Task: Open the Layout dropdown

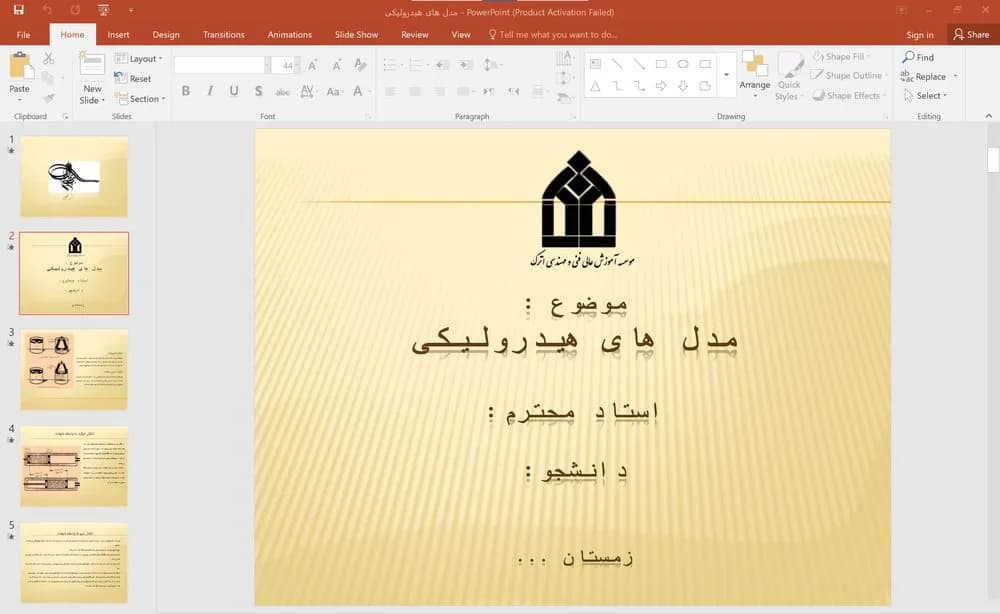Action: point(138,59)
